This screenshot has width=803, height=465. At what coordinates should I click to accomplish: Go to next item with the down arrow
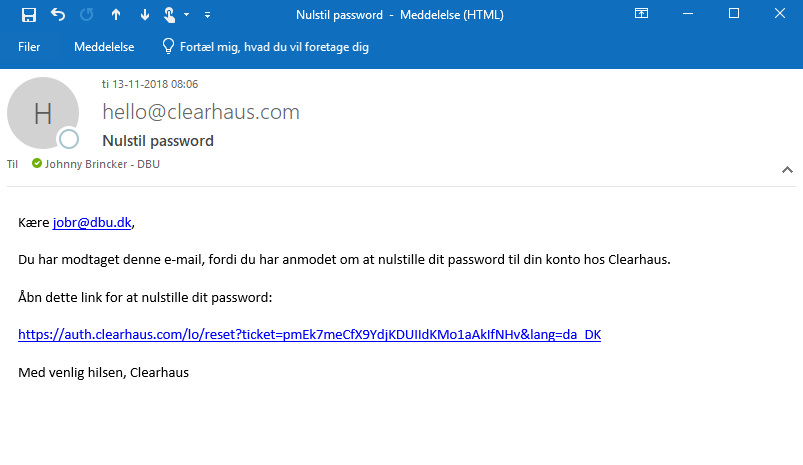(144, 15)
